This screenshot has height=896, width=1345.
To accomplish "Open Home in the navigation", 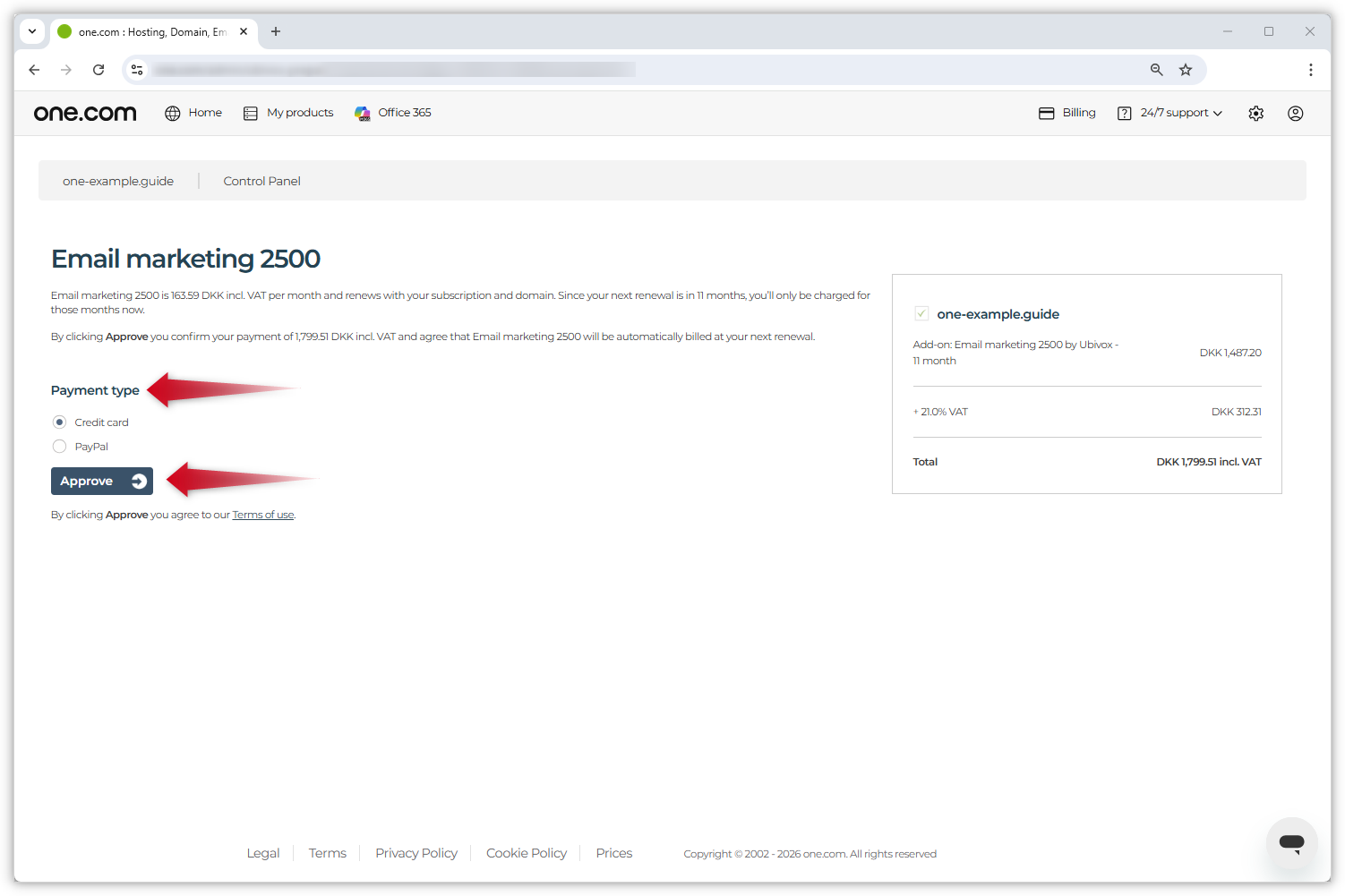I will click(x=193, y=113).
